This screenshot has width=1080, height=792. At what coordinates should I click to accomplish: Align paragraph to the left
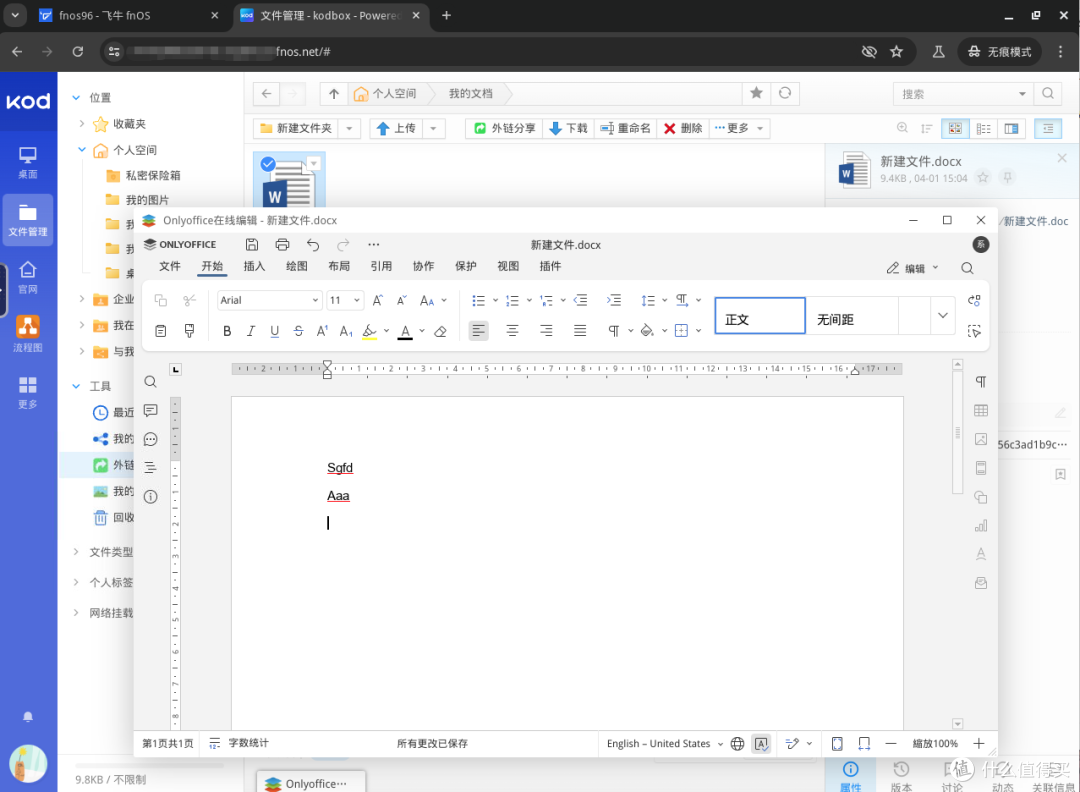point(479,331)
